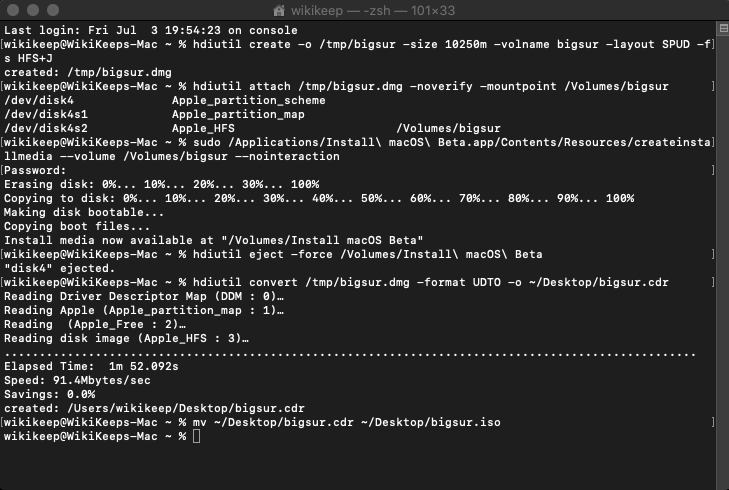Click the cursor block at the last prompt

(x=197, y=436)
